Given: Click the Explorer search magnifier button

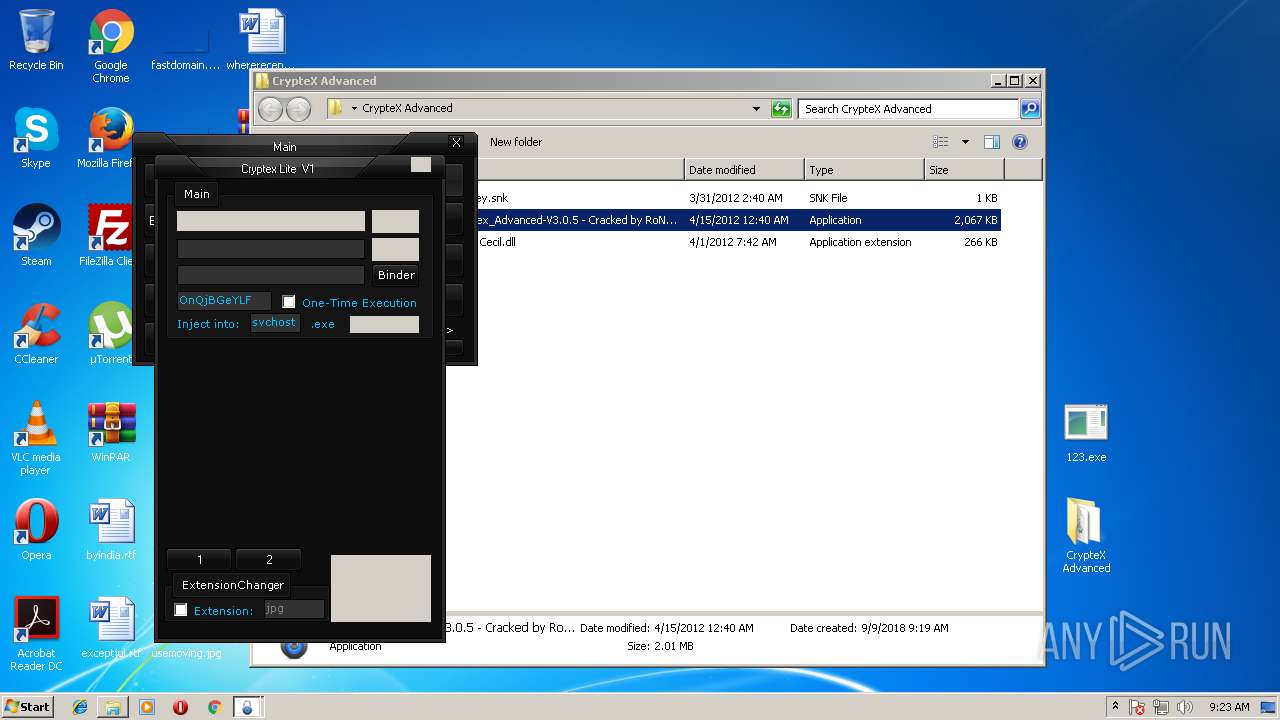Looking at the screenshot, I should (x=1029, y=109).
